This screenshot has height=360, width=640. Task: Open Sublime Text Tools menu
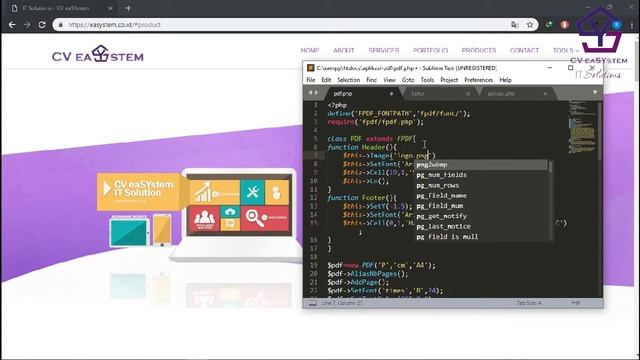(x=427, y=80)
